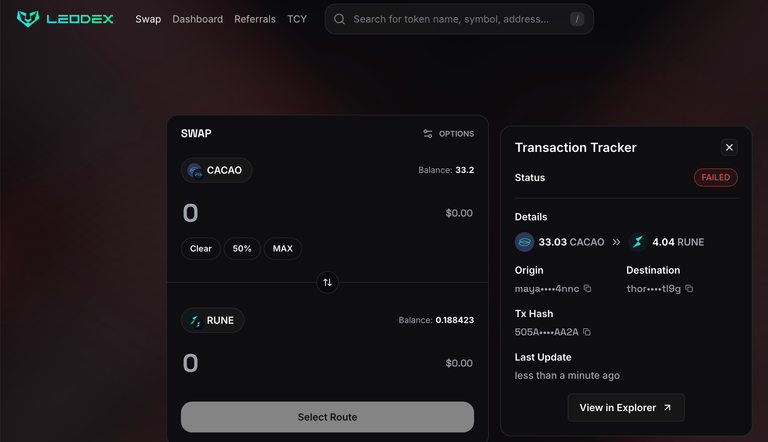
Task: Open the CACAO token selector
Action: tap(216, 170)
